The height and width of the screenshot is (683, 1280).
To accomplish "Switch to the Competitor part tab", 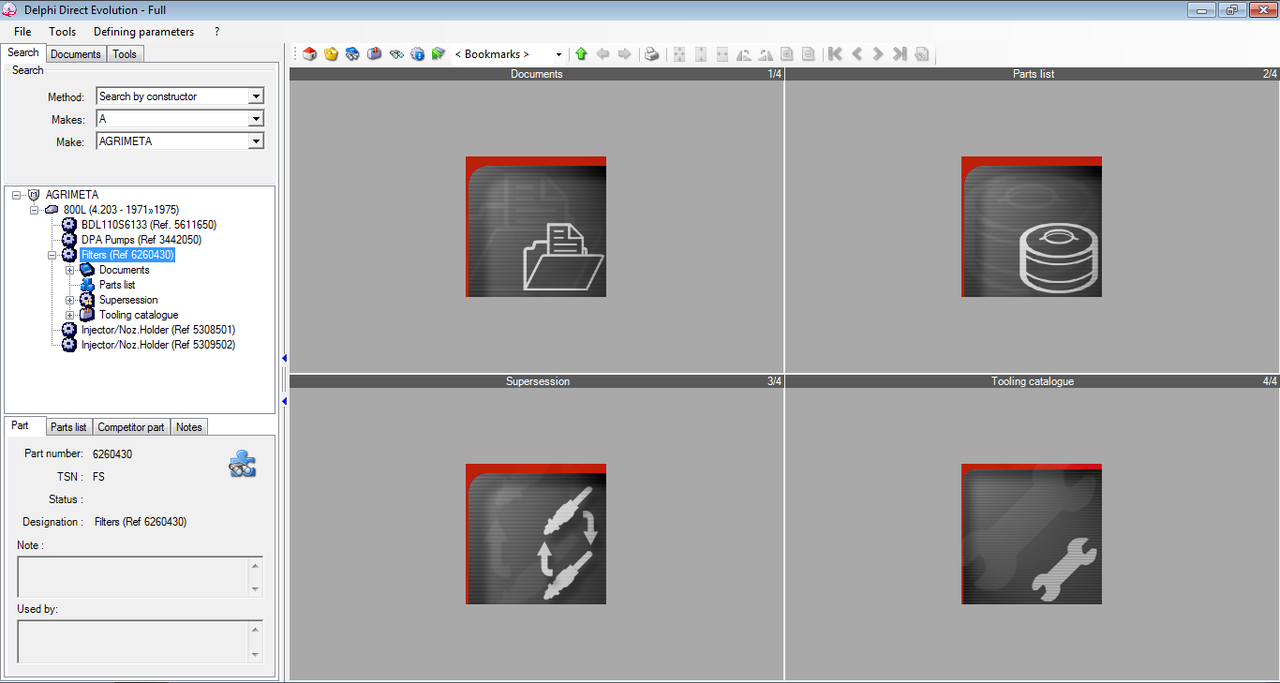I will (x=131, y=427).
